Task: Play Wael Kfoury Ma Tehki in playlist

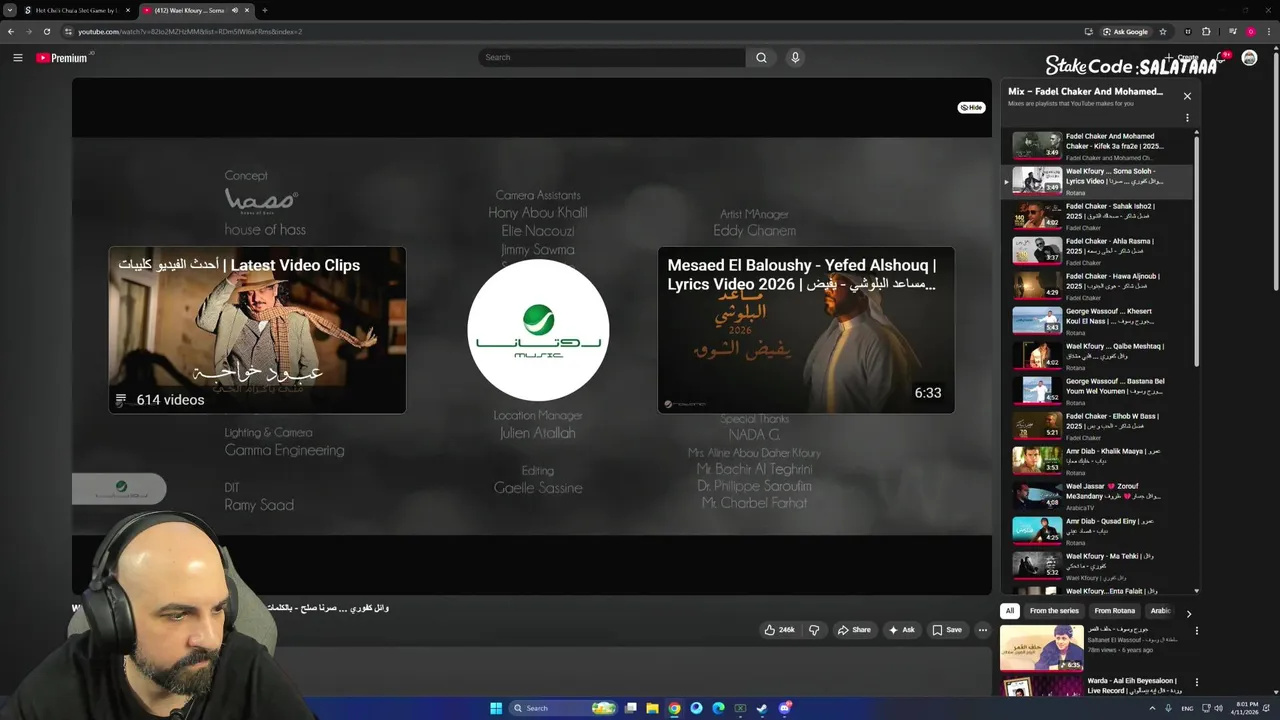Action: tap(1098, 566)
